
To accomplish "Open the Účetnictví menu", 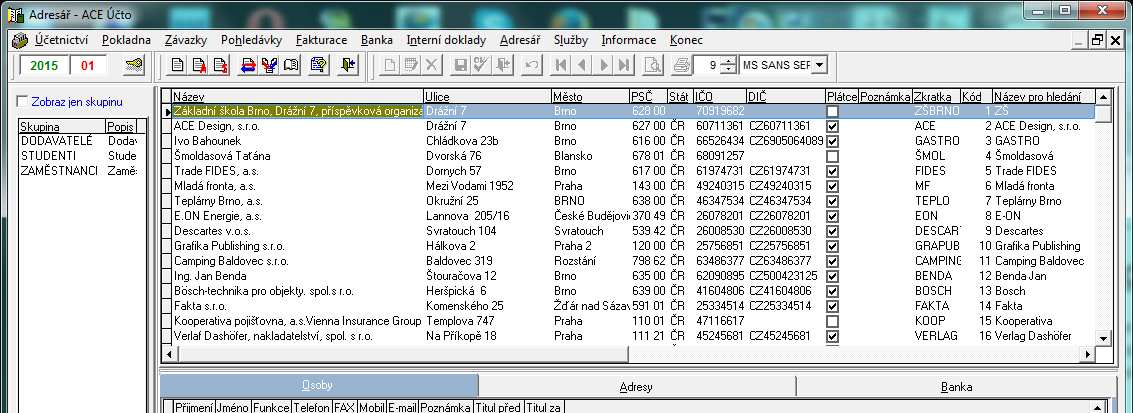I will click(x=61, y=40).
